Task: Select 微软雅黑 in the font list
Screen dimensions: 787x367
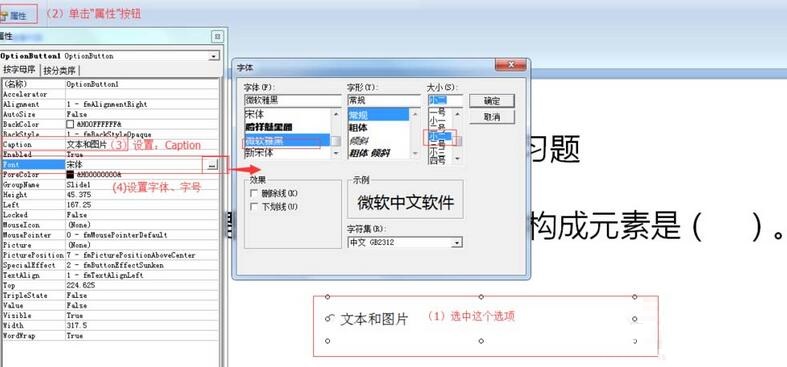Action: 287,141
